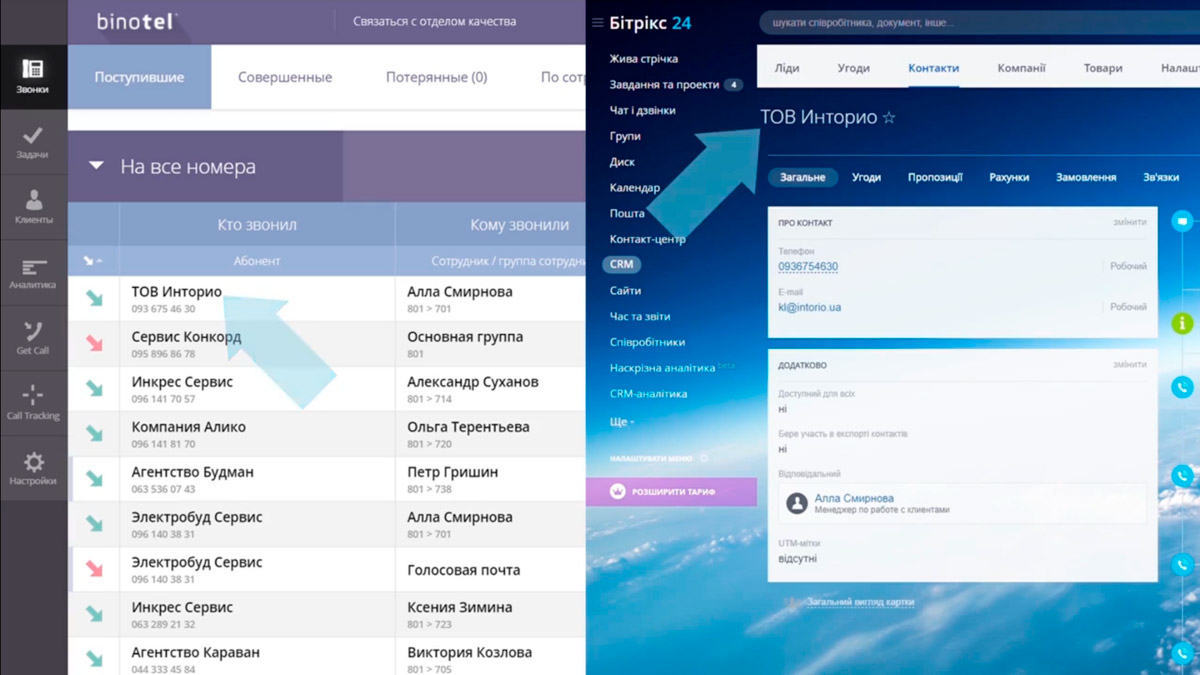Click the crown icon on Розширити тариф
Screen dimensions: 1200x675
pos(617,492)
